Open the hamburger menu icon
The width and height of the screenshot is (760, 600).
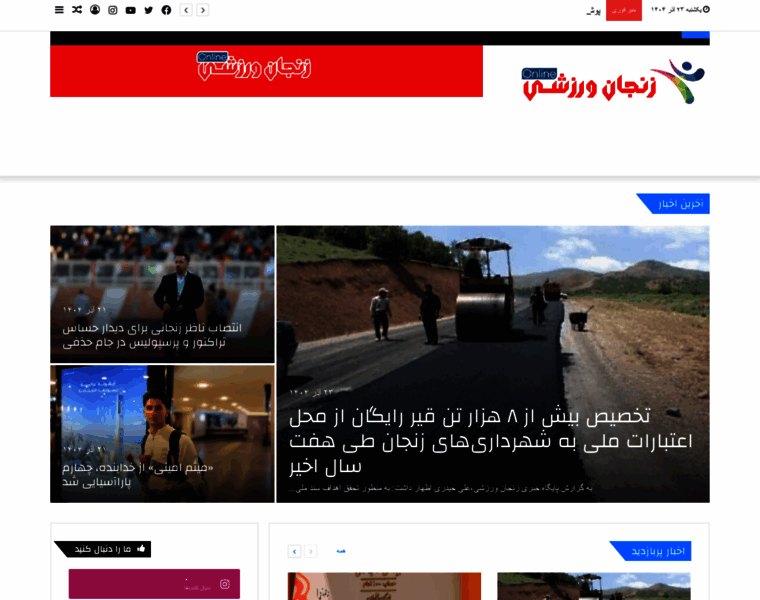pos(59,10)
